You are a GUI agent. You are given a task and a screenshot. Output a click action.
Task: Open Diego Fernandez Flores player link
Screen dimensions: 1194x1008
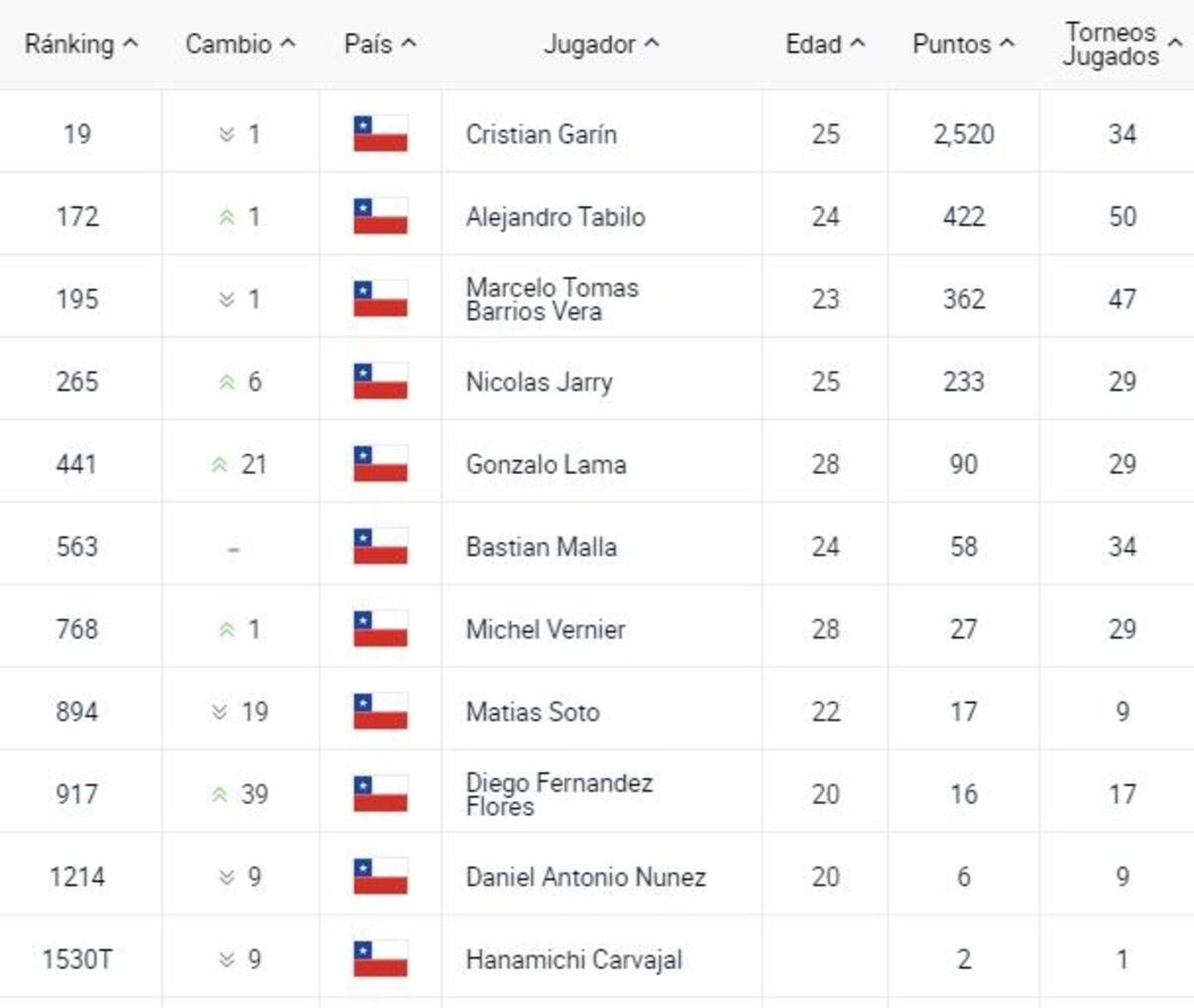559,794
